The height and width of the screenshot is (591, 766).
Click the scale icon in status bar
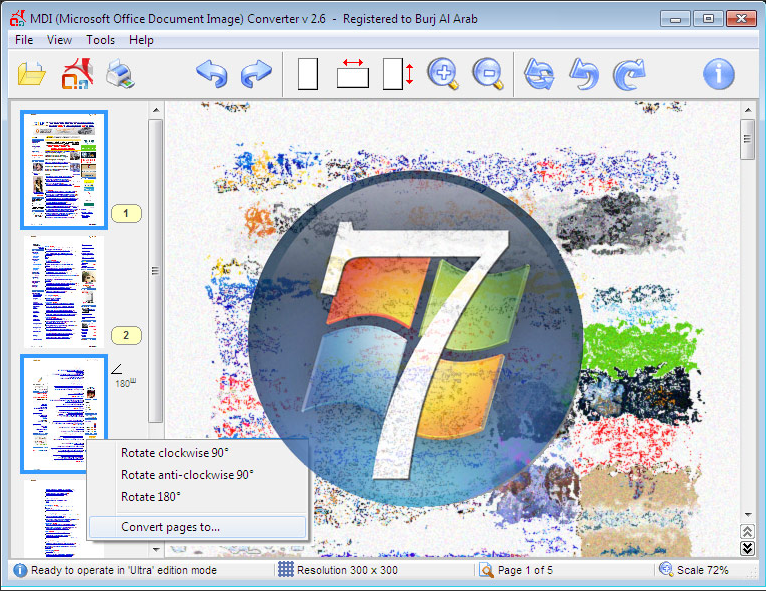pyautogui.click(x=666, y=569)
